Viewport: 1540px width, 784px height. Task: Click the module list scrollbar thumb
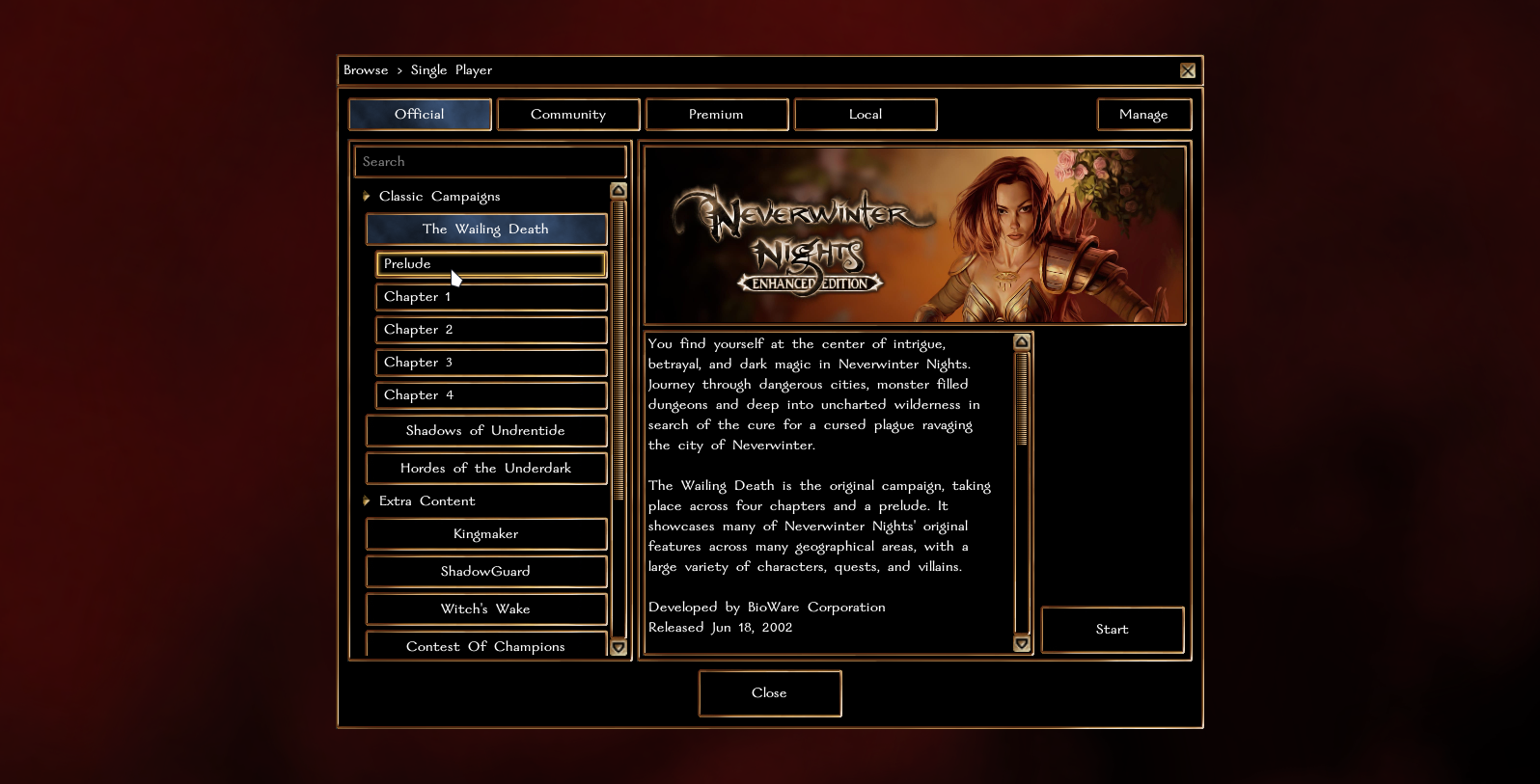click(619, 350)
